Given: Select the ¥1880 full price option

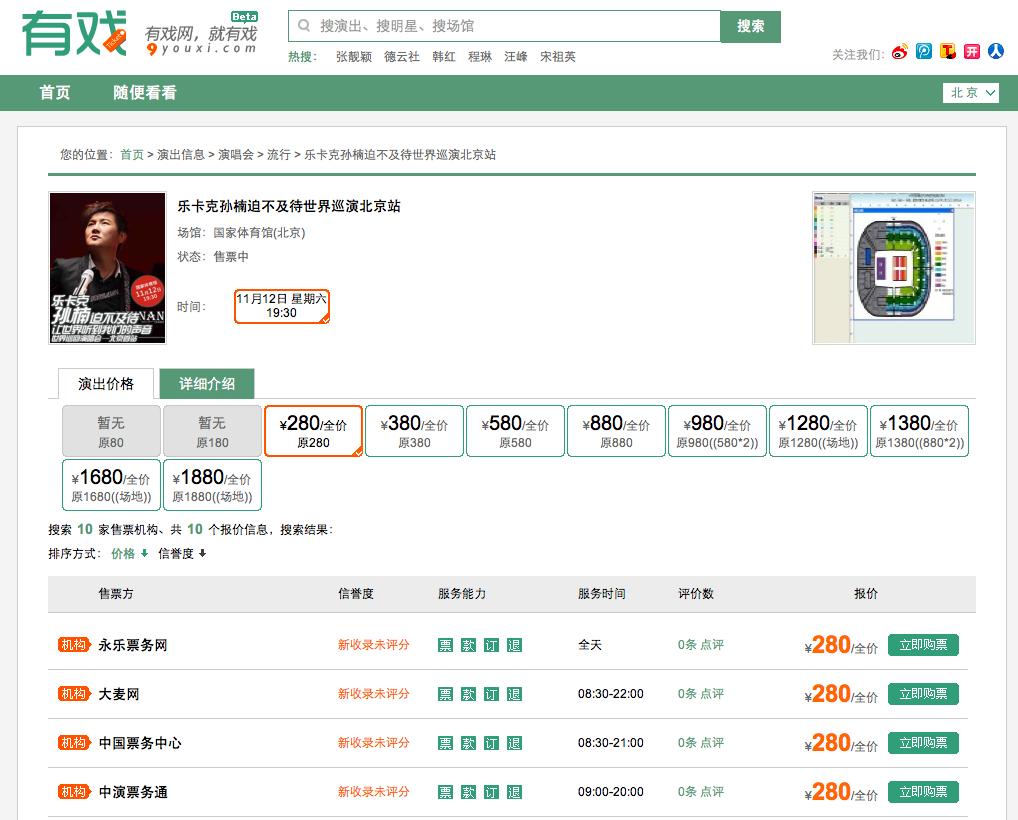Looking at the screenshot, I should tap(212, 485).
